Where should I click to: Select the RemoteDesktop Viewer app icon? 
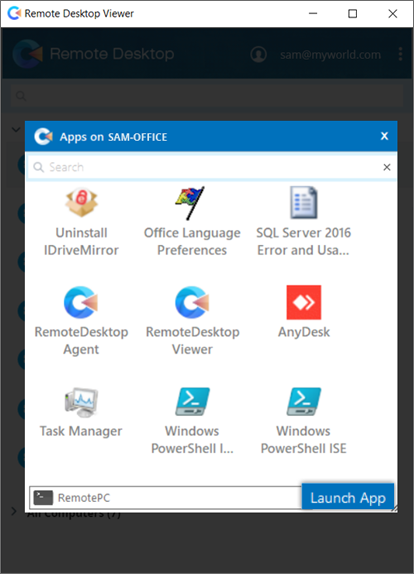tap(192, 302)
